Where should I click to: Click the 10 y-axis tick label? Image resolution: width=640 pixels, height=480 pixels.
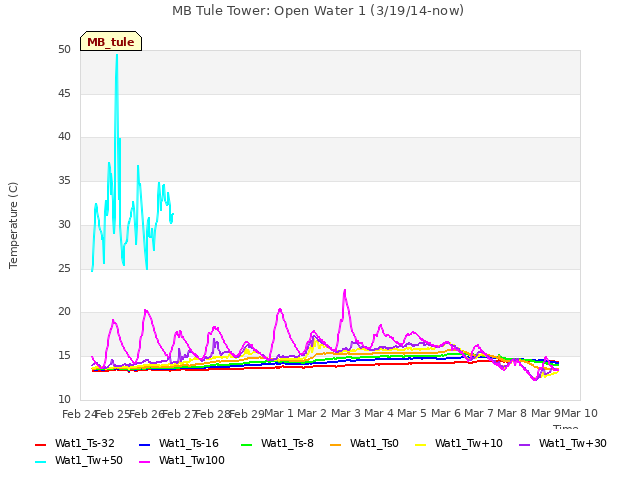[x=64, y=399]
